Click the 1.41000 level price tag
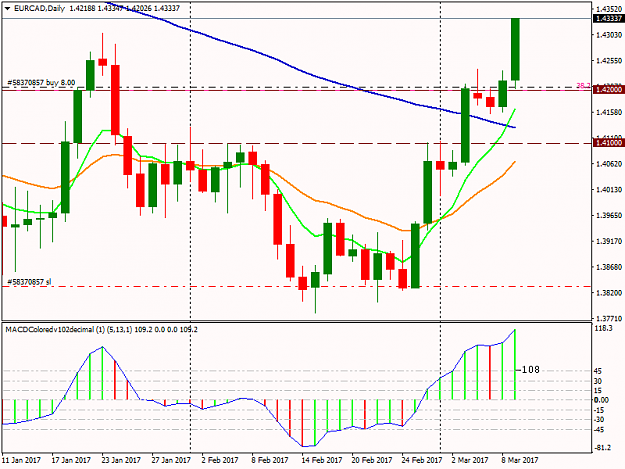 click(608, 143)
